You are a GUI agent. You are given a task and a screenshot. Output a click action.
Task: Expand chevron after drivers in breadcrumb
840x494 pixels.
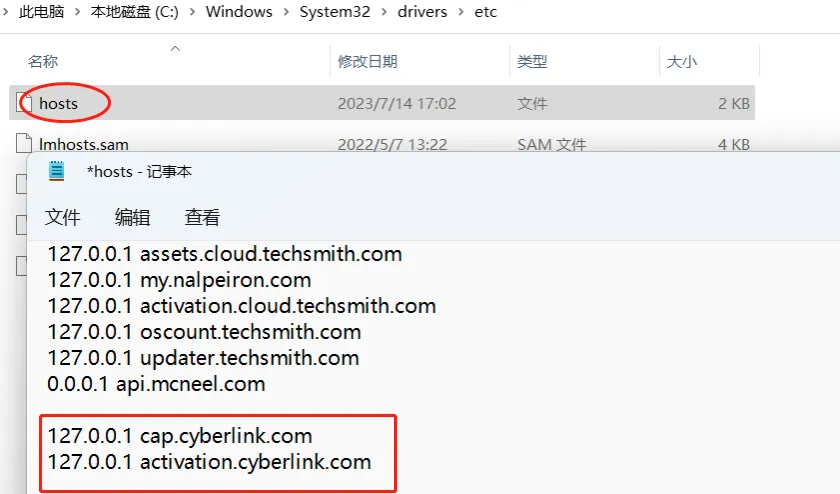(x=461, y=12)
